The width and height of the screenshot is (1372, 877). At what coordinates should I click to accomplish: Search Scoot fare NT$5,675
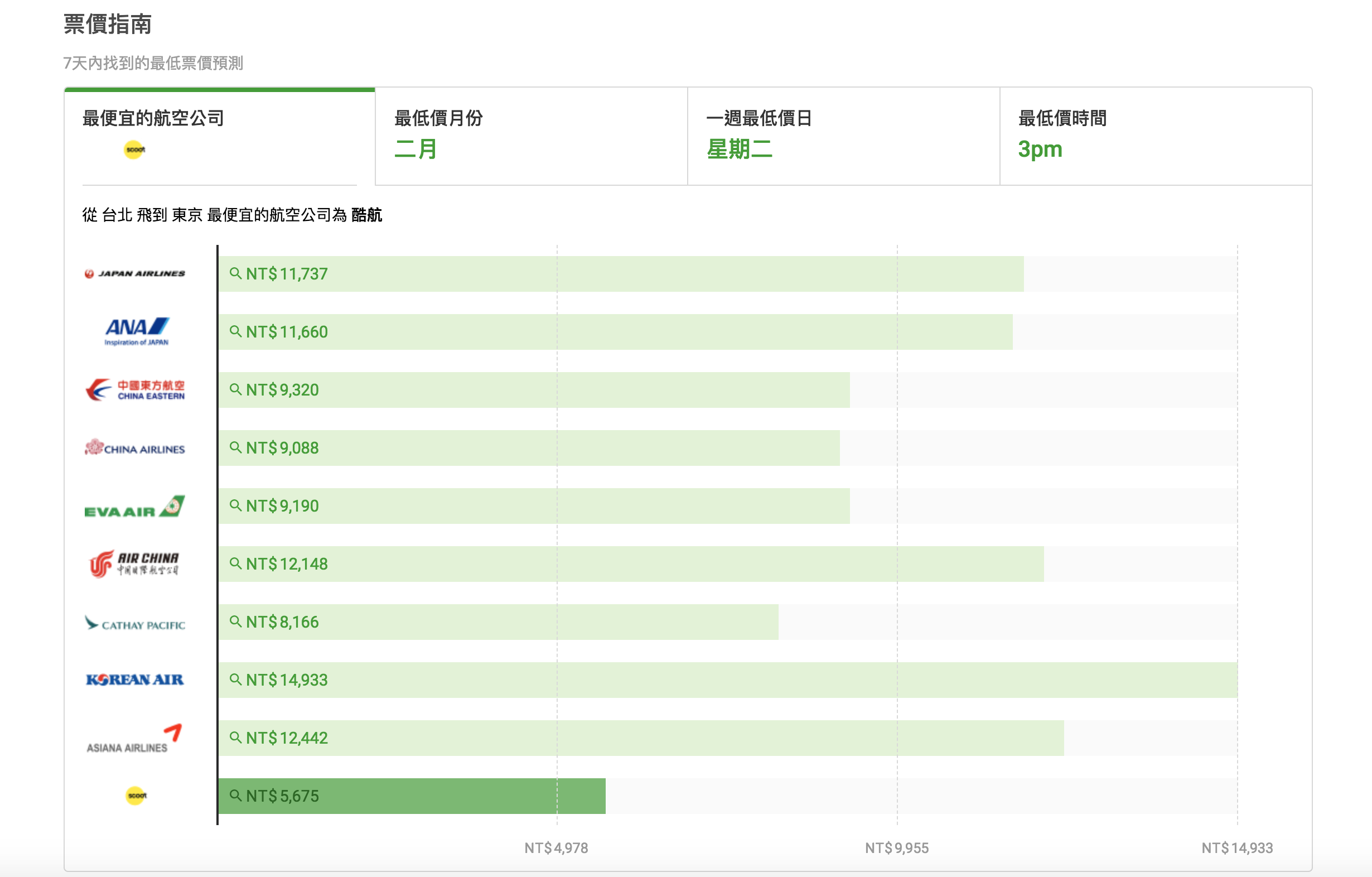412,796
